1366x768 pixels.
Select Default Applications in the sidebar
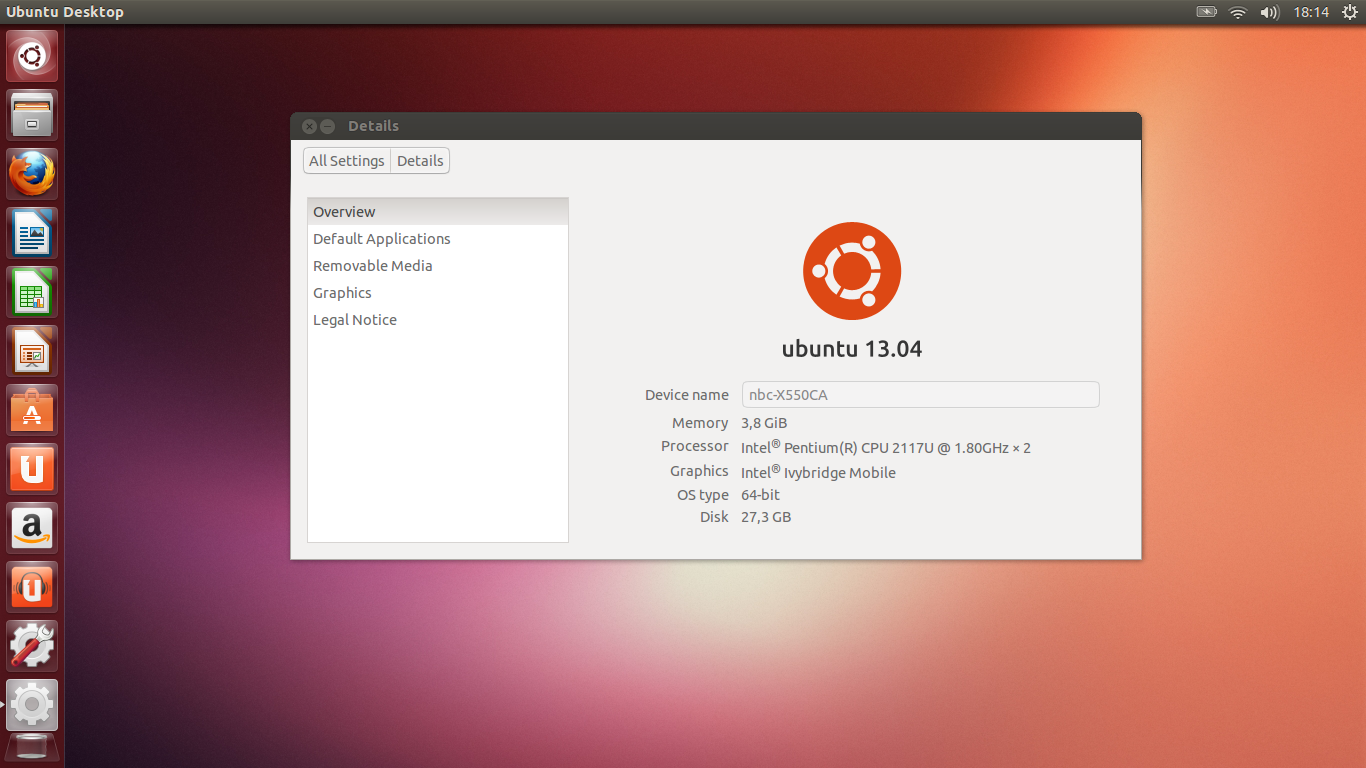[438, 239]
